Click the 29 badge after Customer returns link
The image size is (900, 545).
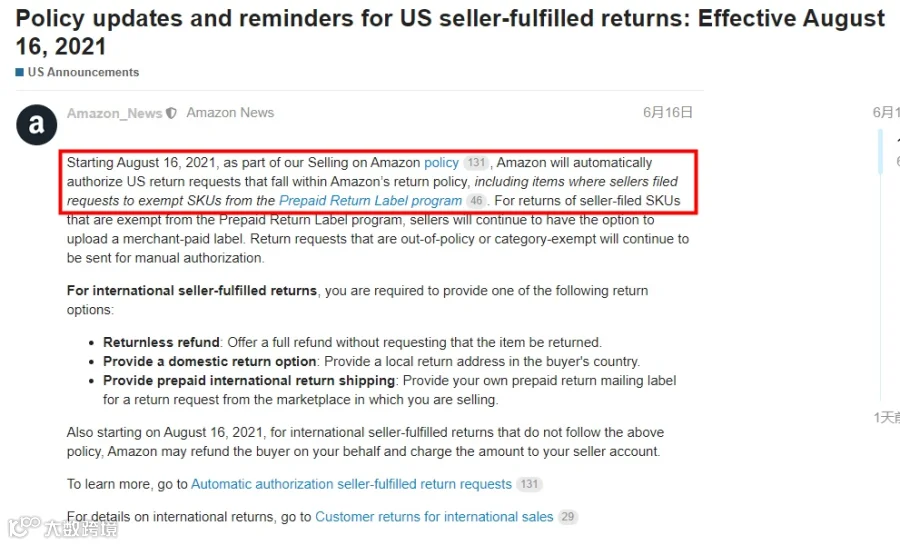pyautogui.click(x=568, y=517)
